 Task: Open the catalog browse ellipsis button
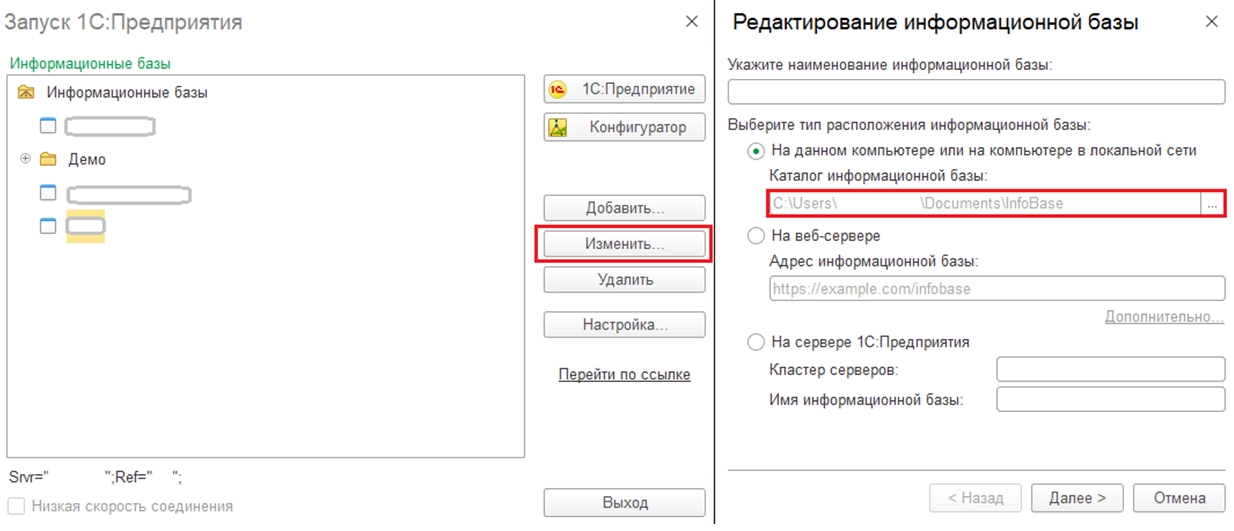[x=1212, y=203]
